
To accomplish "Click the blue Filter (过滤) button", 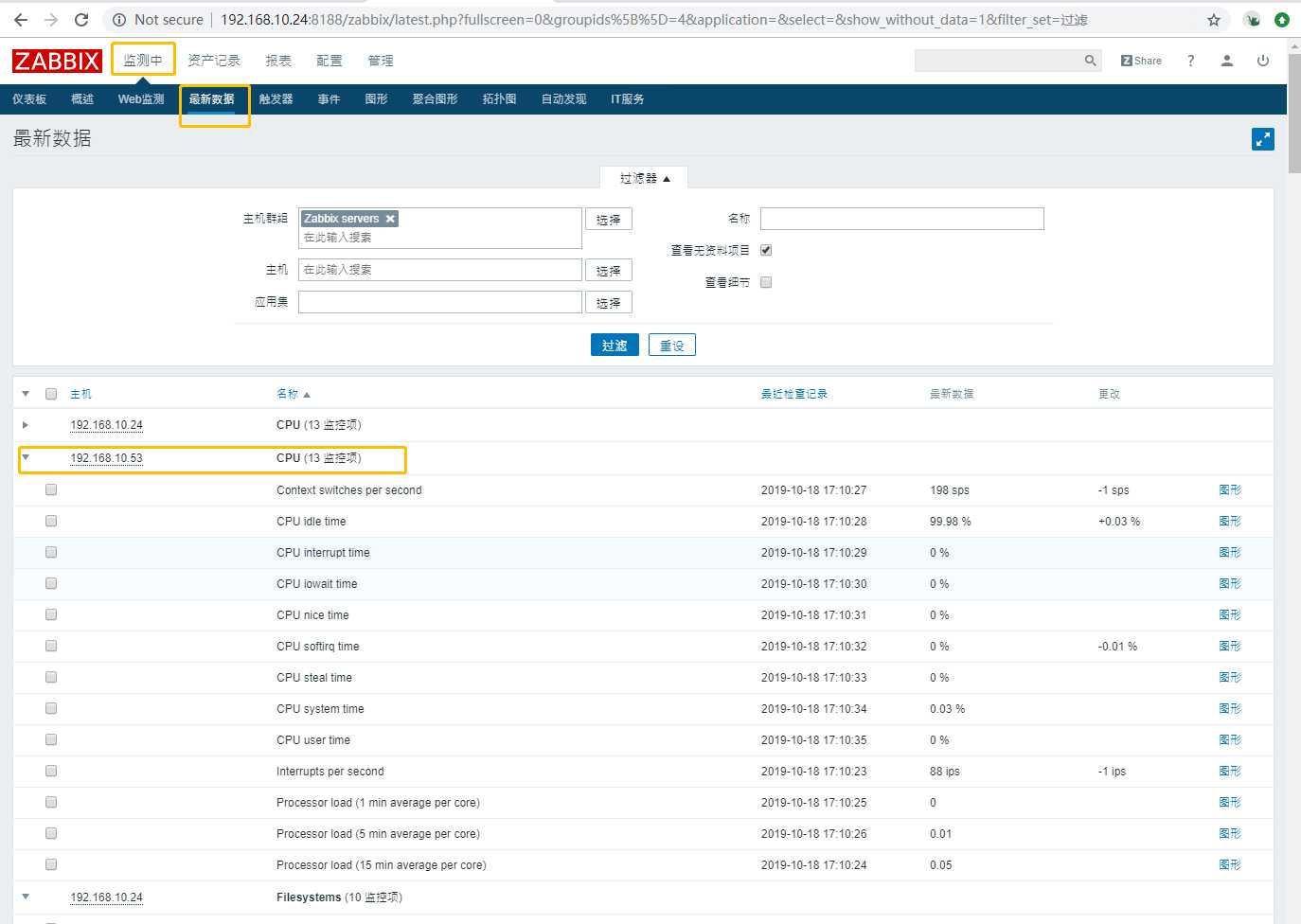I will tap(615, 346).
